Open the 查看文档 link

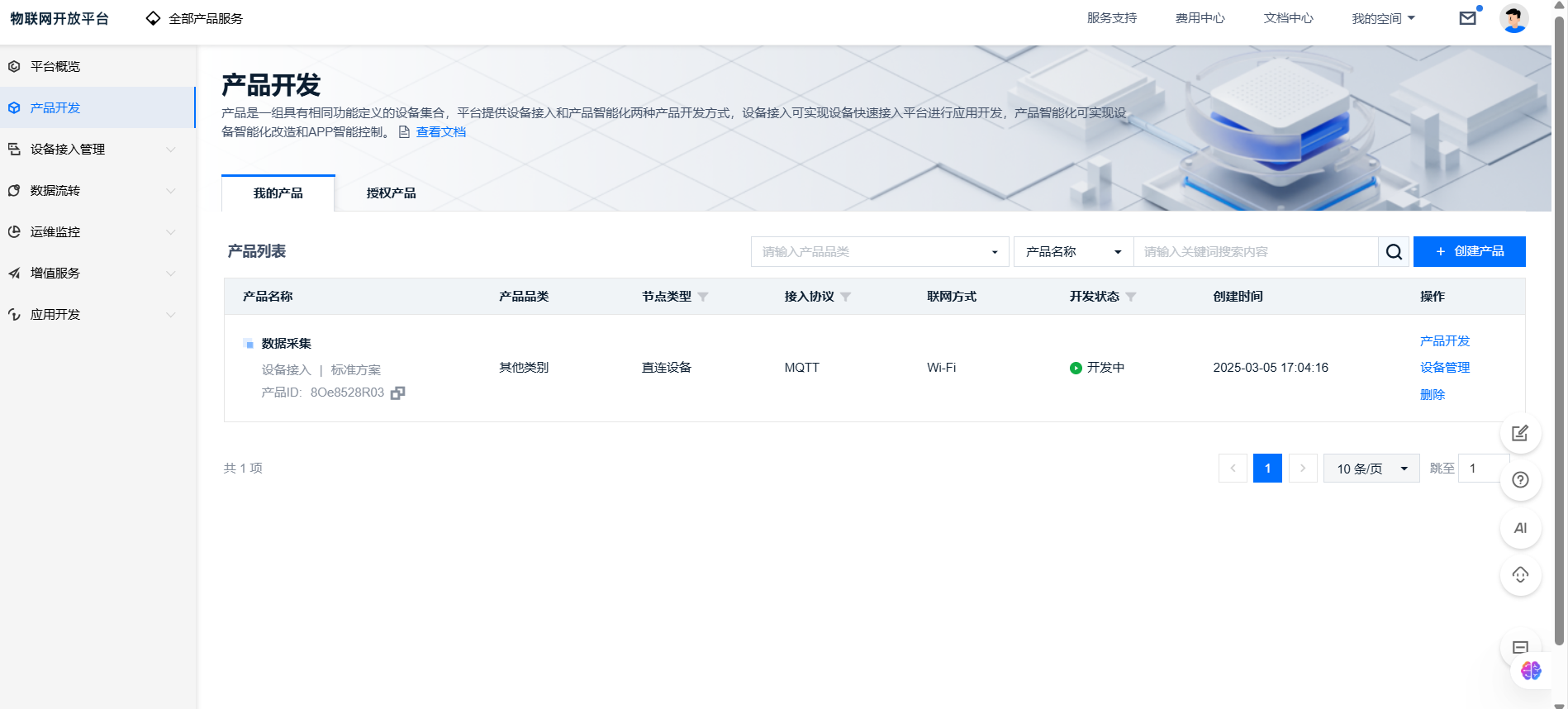point(440,132)
